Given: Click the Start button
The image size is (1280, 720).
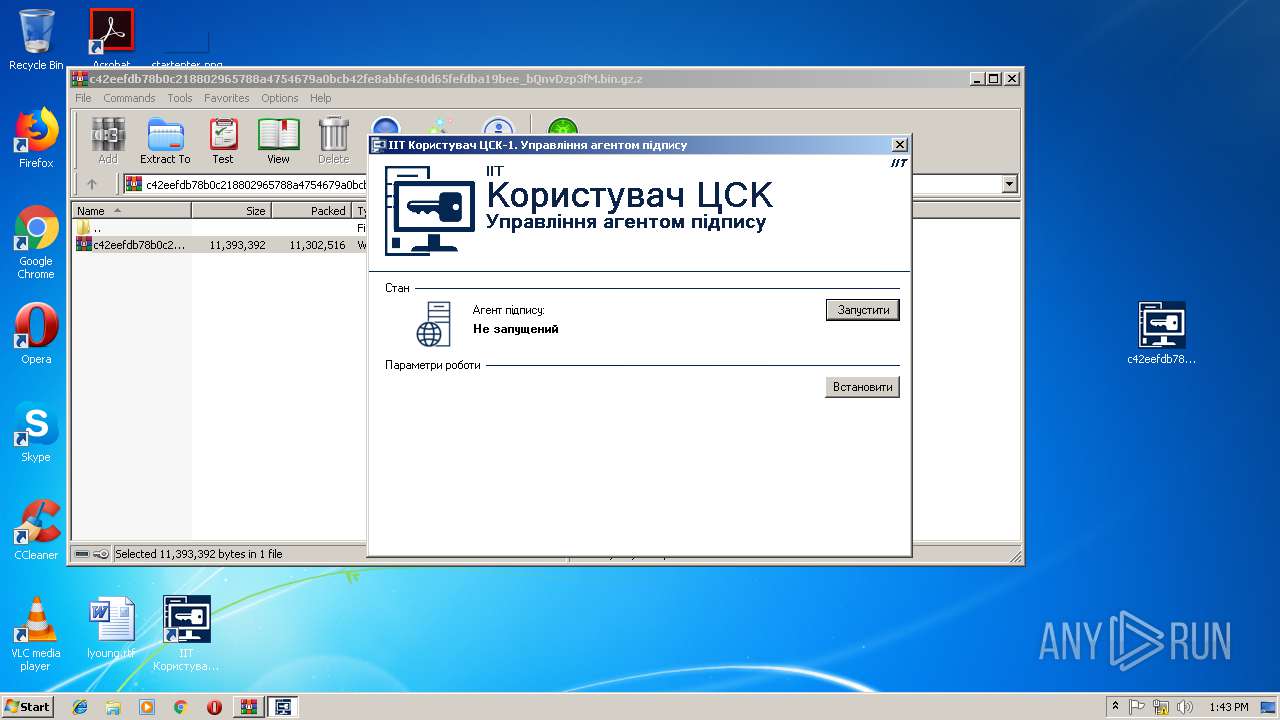Looking at the screenshot, I should [x=28, y=707].
